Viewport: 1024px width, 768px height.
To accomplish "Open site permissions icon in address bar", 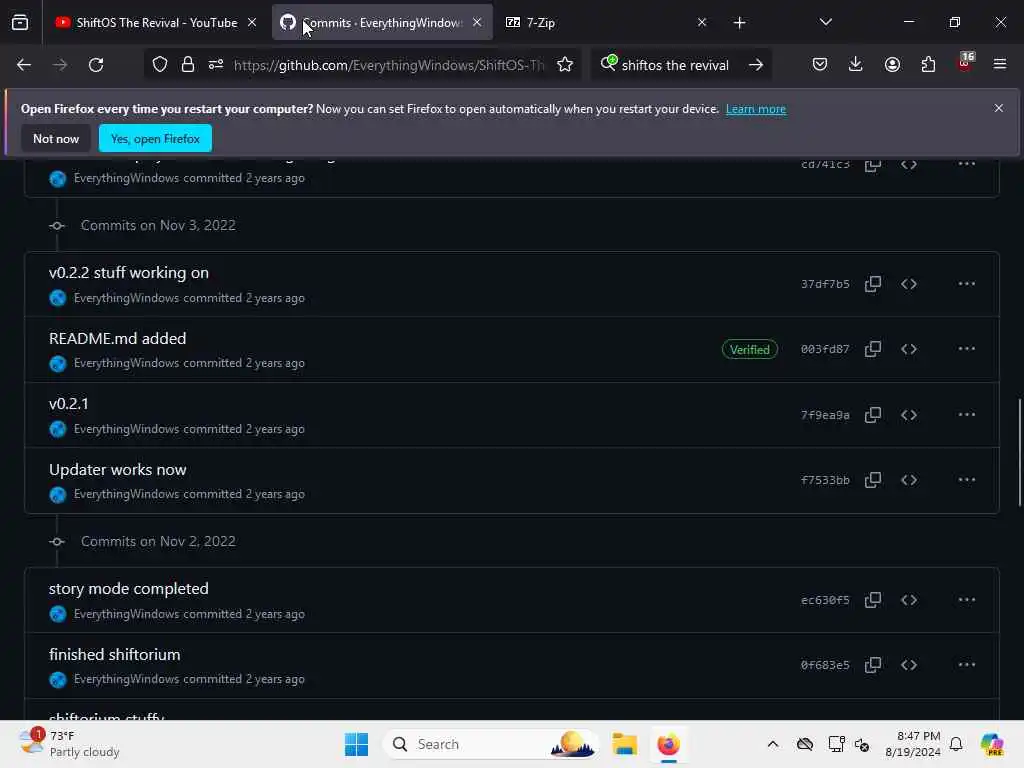I will point(216,65).
